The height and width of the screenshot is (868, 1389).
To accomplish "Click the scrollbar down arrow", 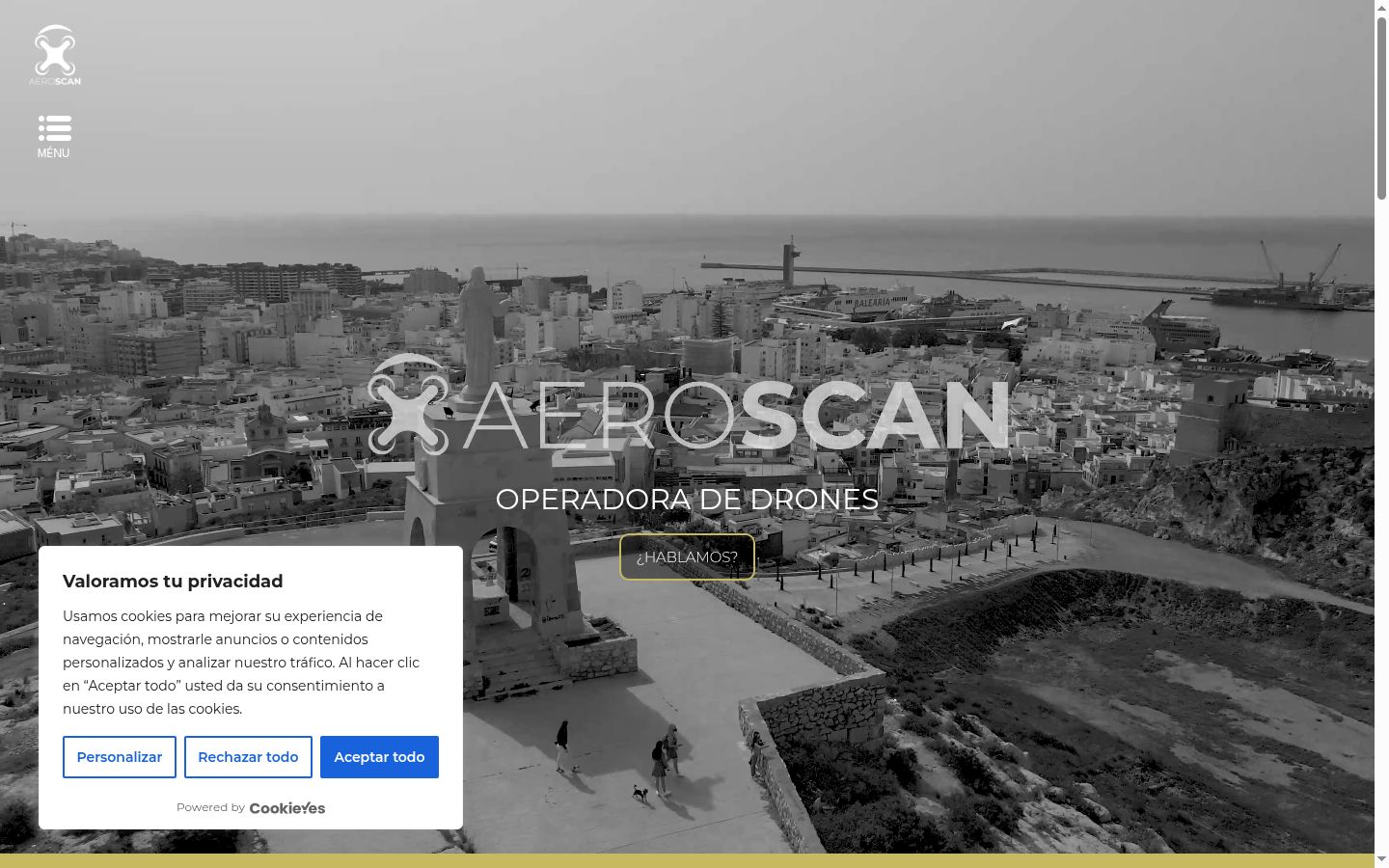I will click(x=1381, y=859).
